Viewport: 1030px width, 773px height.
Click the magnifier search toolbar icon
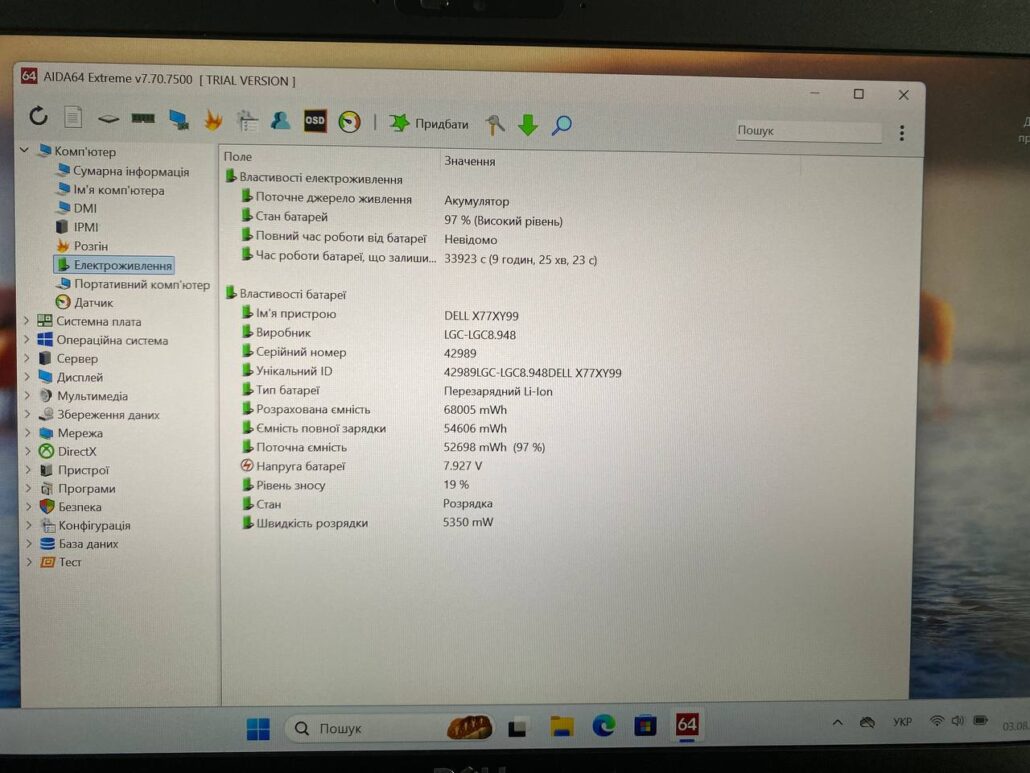(x=562, y=125)
